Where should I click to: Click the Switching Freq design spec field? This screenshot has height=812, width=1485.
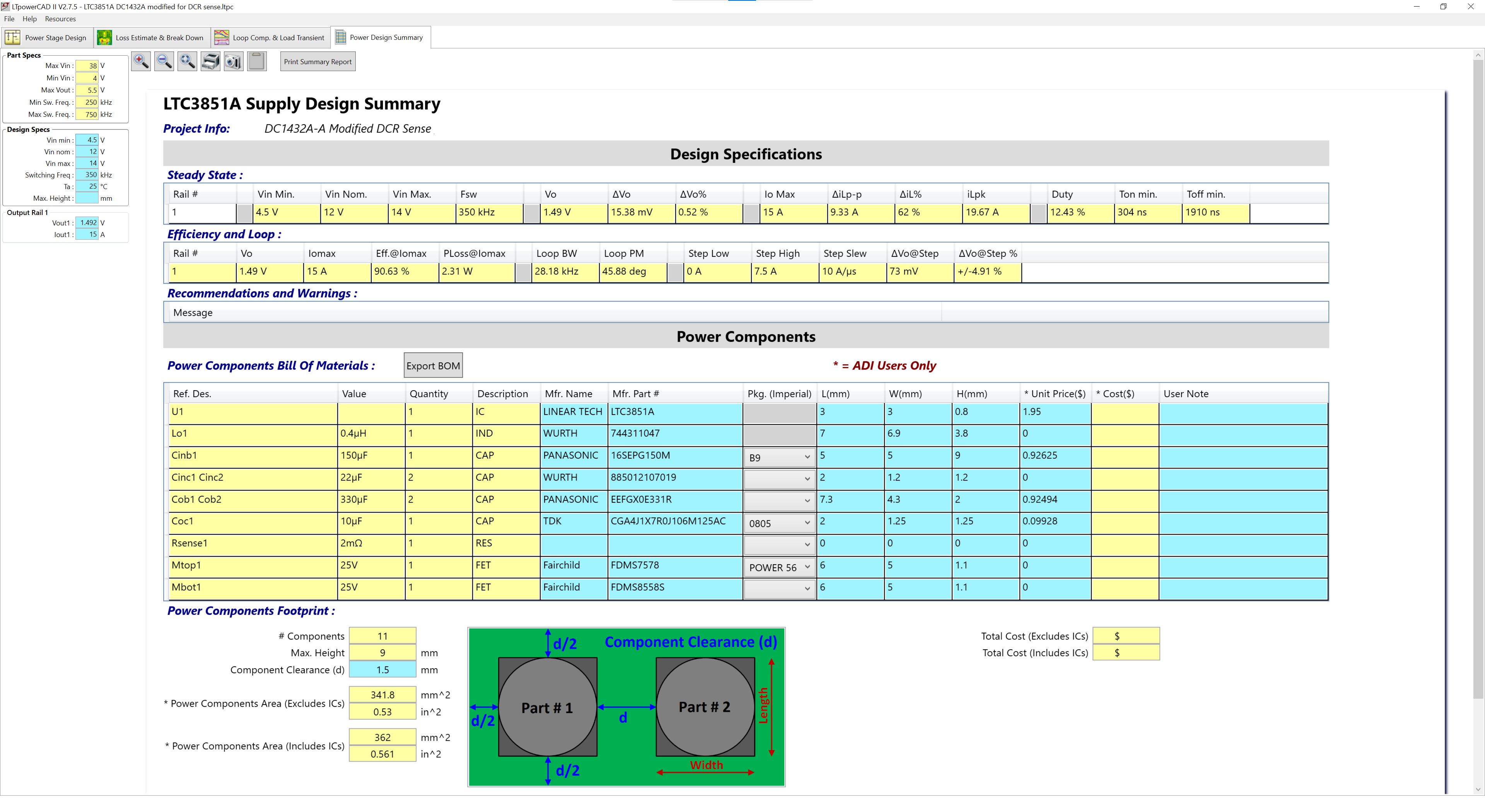tap(87, 175)
